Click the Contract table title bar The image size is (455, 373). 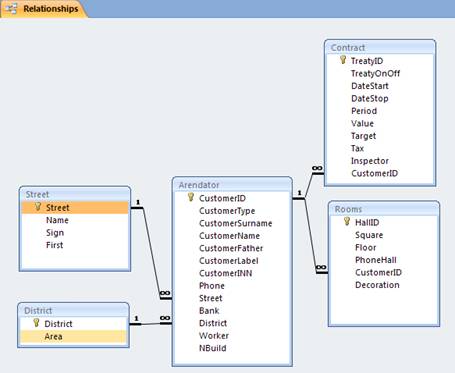380,47
